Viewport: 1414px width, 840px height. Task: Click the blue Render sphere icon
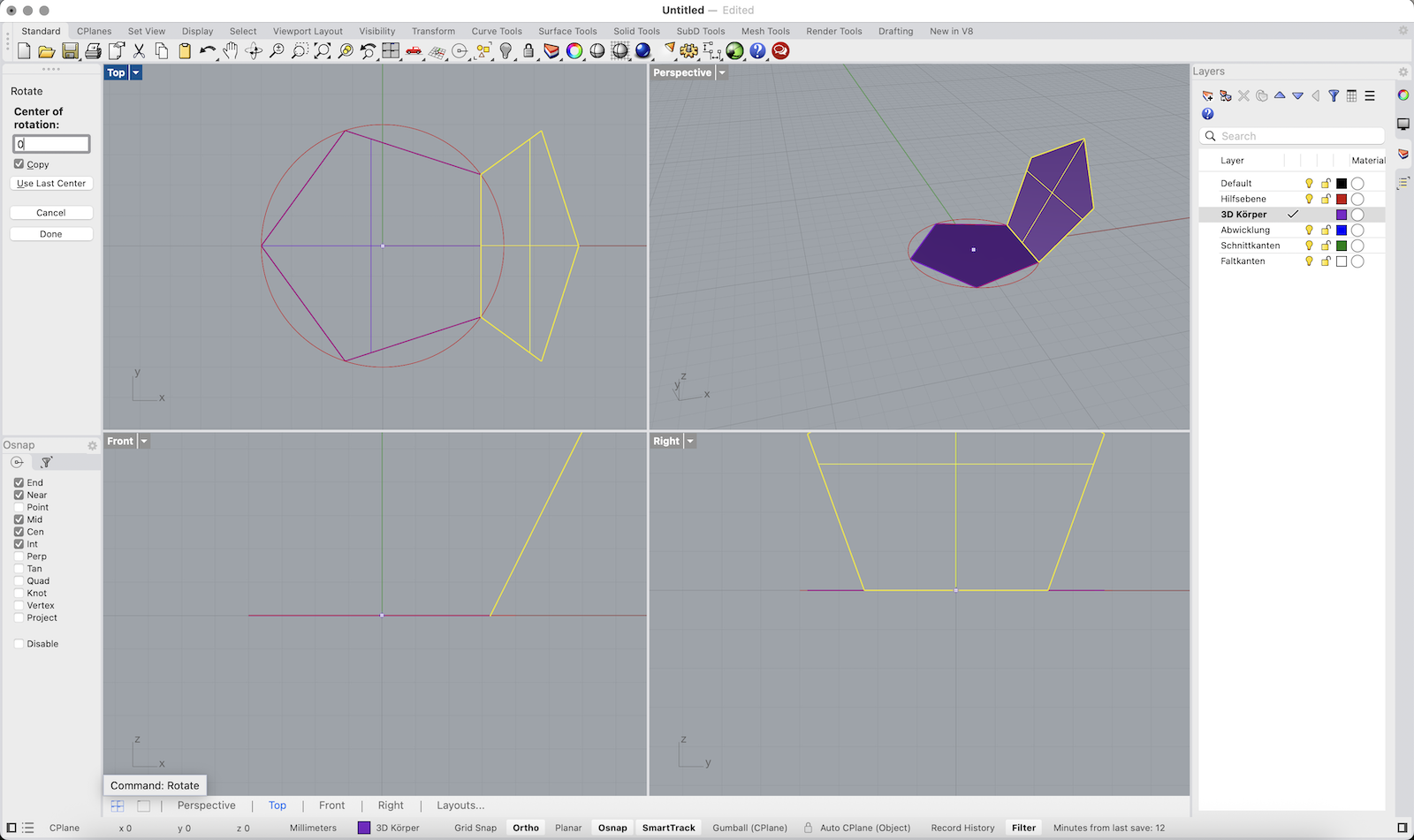coord(643,51)
